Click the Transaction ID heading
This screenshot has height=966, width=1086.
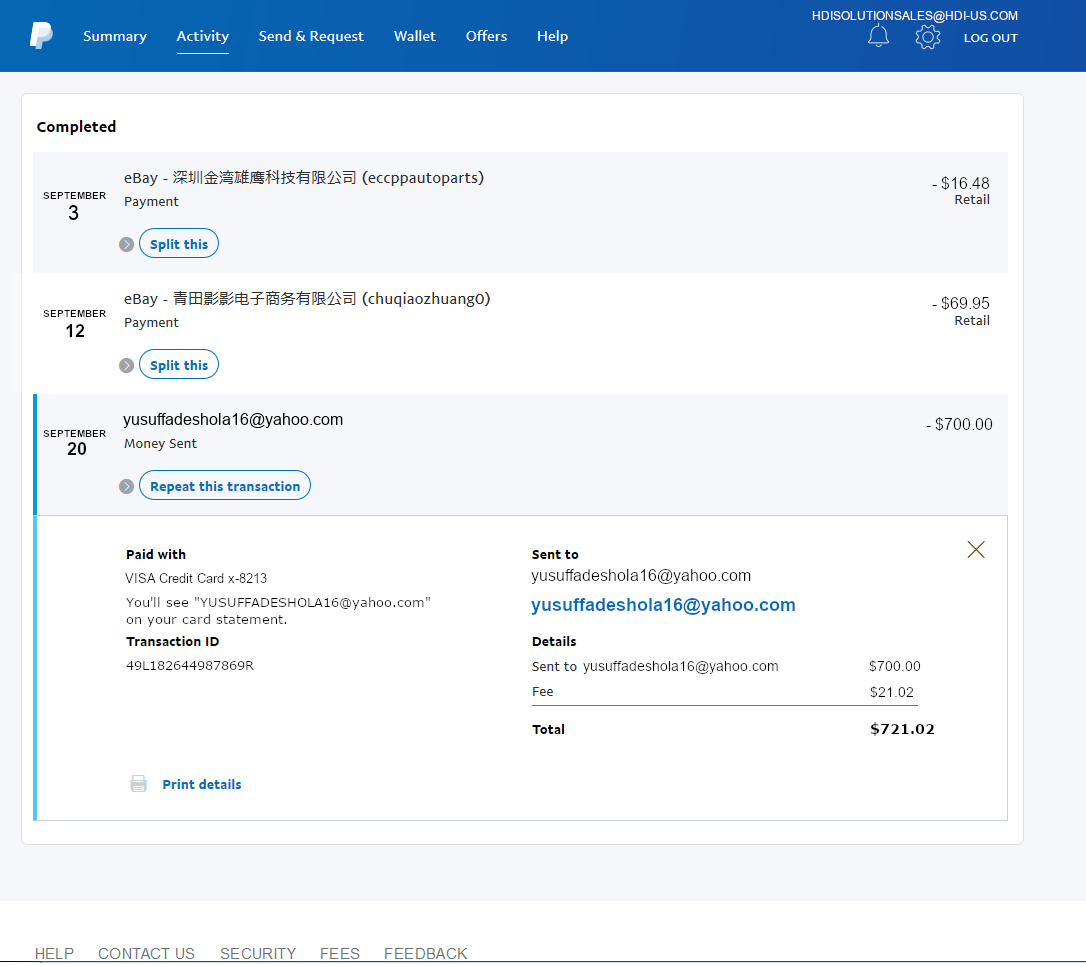(x=172, y=642)
